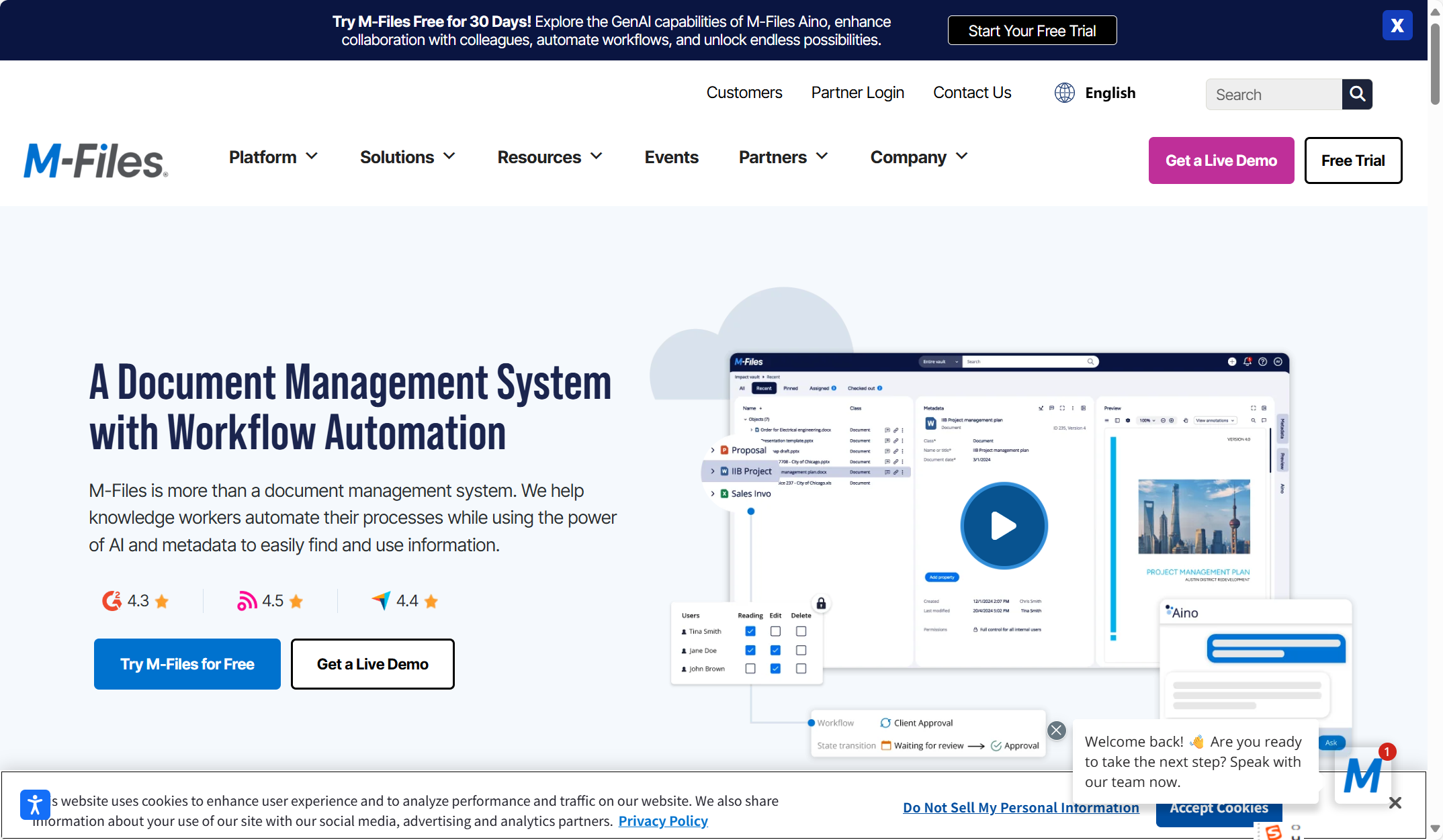Click the globe language icon
The height and width of the screenshot is (840, 1443).
(x=1064, y=93)
